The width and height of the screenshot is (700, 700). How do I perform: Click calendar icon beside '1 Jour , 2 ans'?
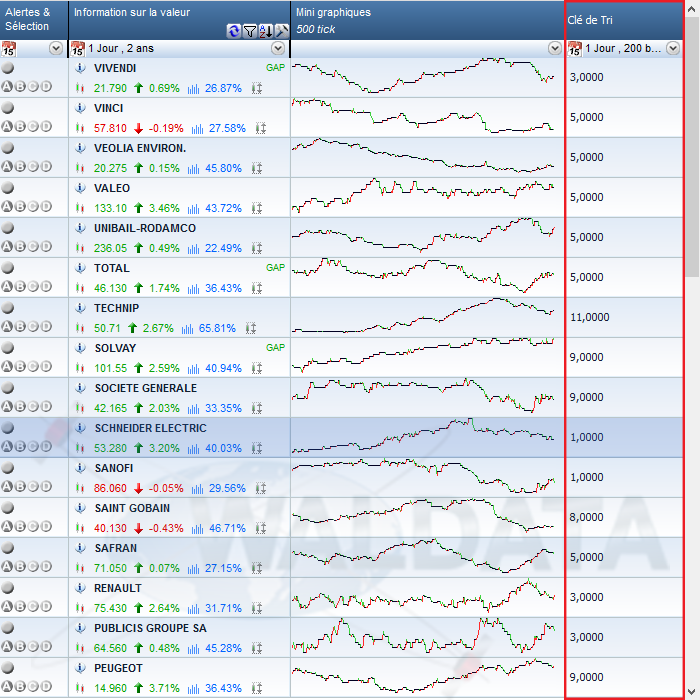78,49
